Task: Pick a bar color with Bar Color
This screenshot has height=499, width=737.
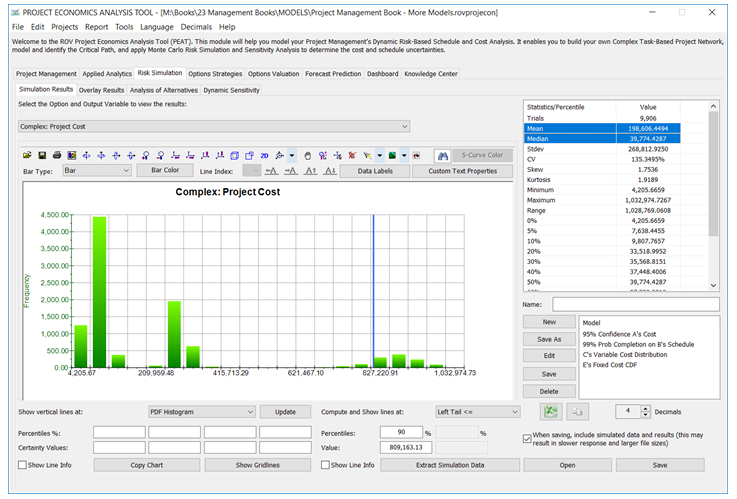Action: point(165,170)
